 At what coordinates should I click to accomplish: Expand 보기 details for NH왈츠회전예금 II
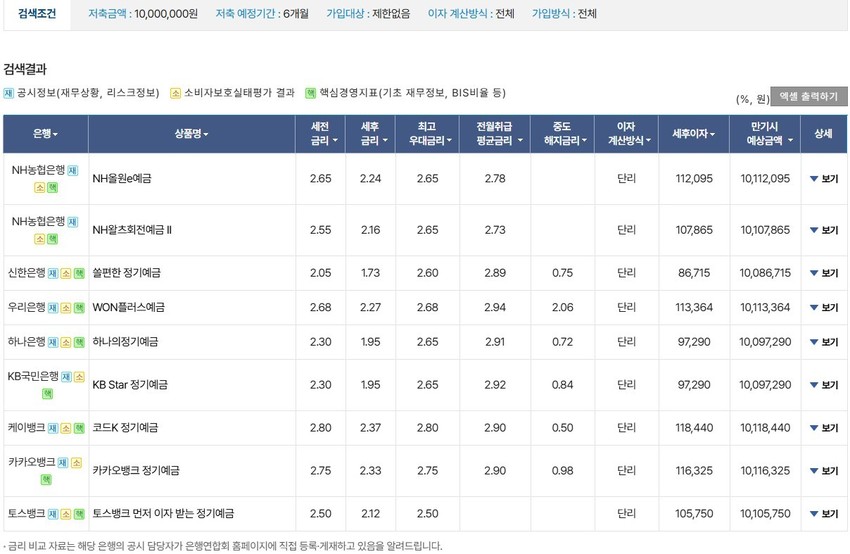click(x=824, y=230)
